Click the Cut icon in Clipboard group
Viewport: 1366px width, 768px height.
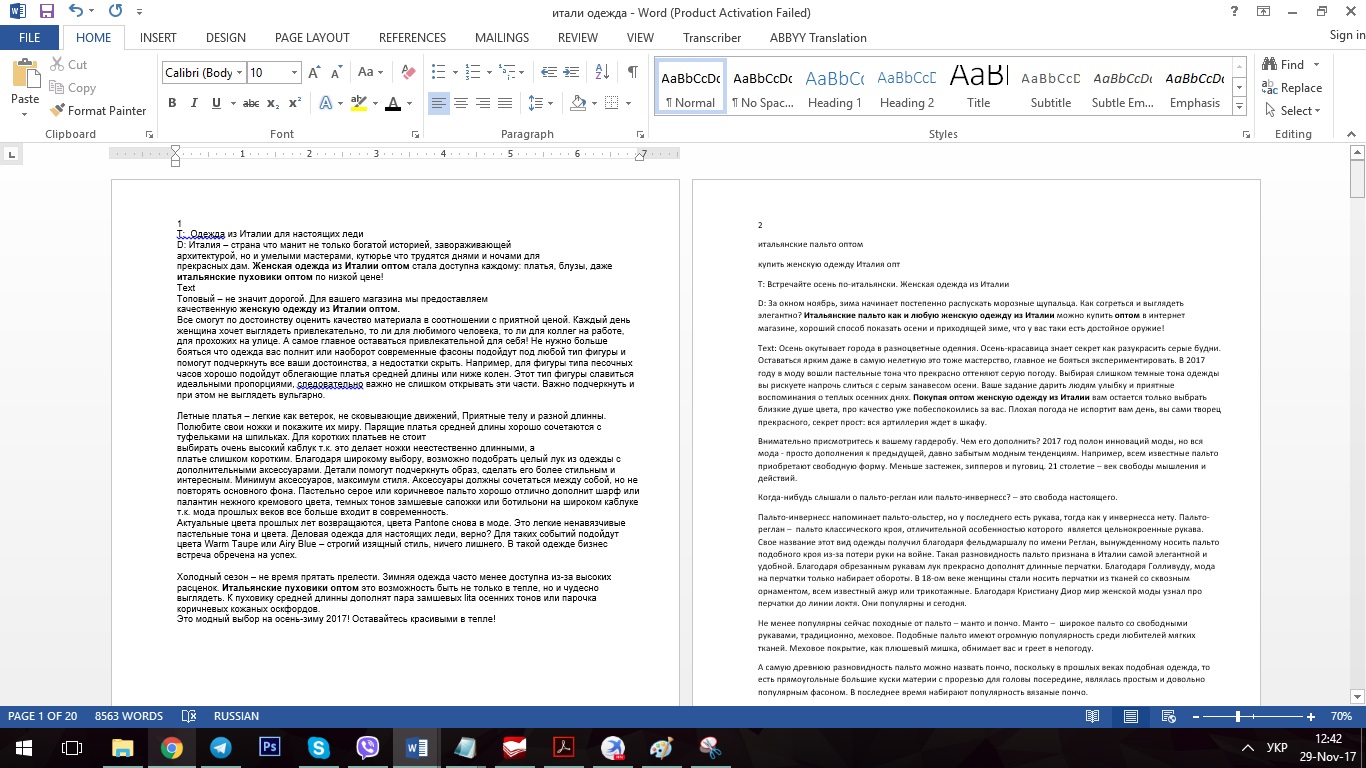tap(68, 65)
